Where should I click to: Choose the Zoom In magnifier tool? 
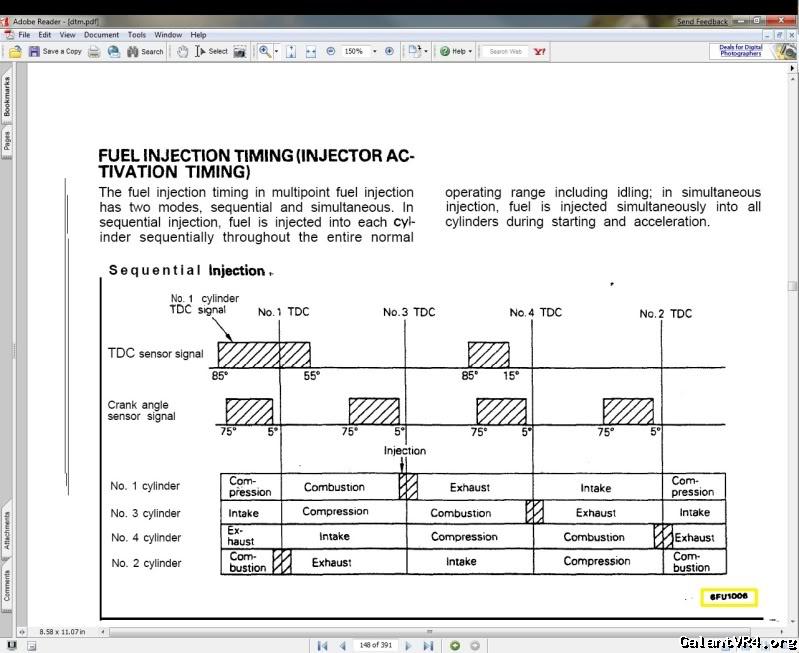(x=265, y=51)
